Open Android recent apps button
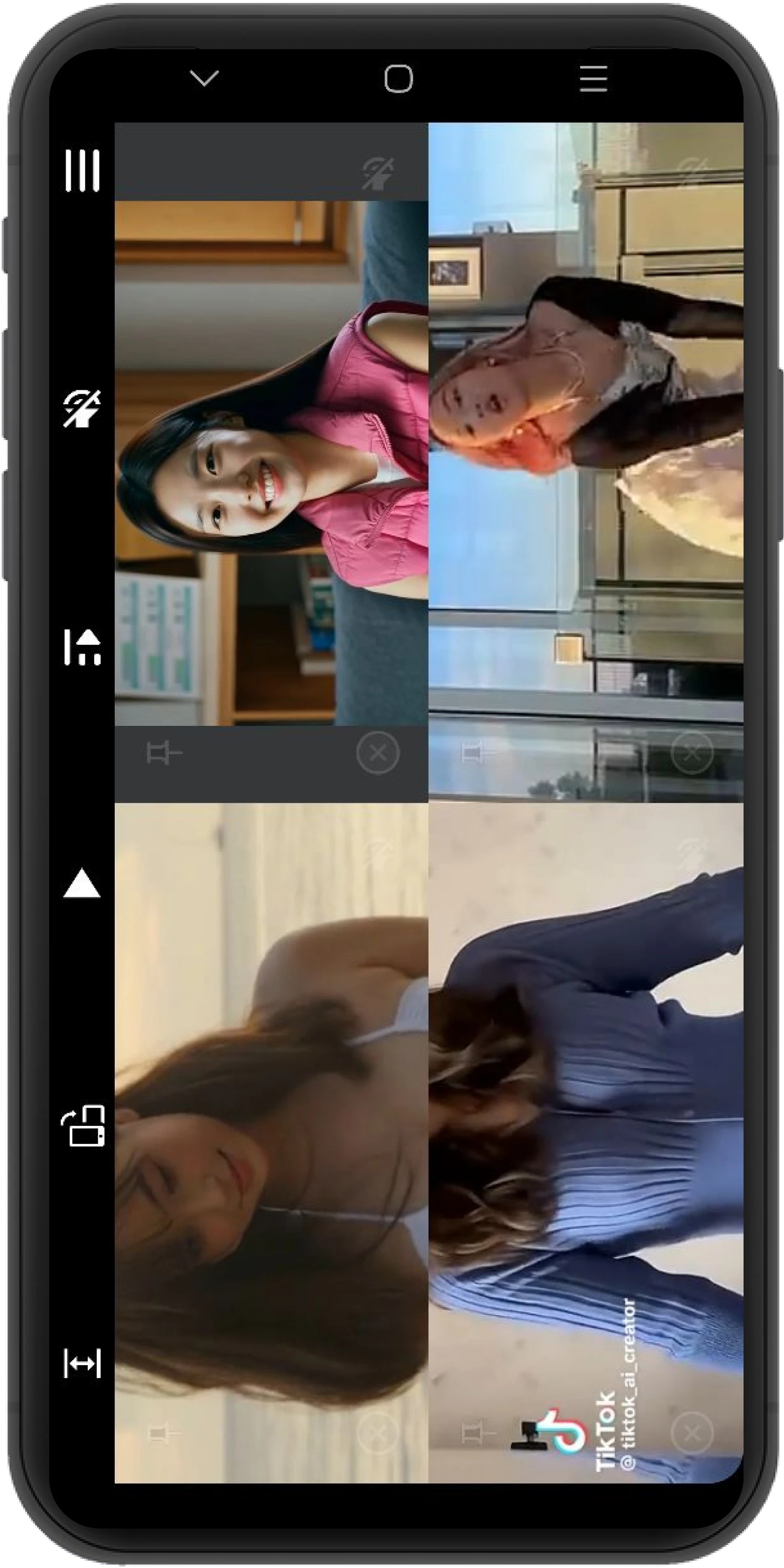This screenshot has width=784, height=1568. tap(594, 78)
